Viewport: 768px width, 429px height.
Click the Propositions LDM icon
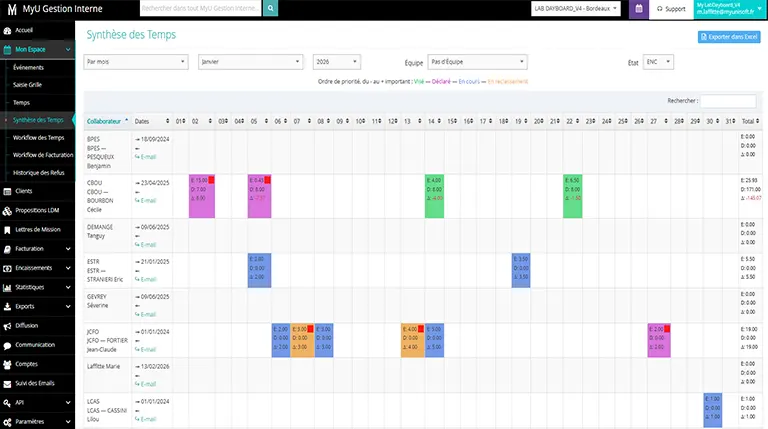[x=7, y=211]
